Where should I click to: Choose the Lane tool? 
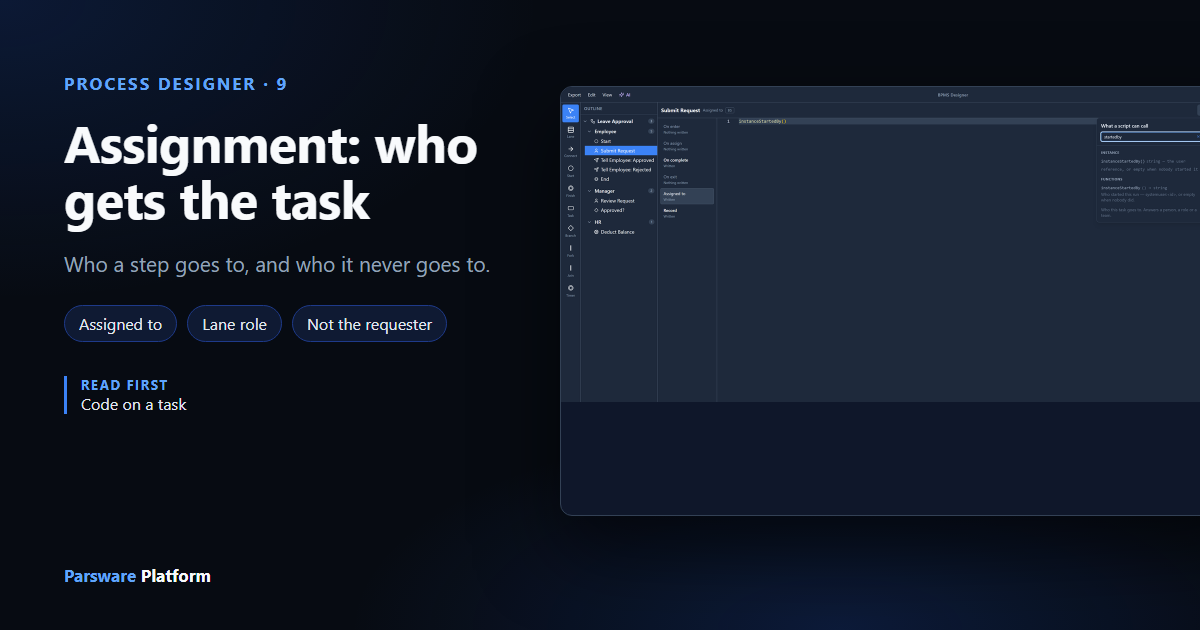coord(570,132)
